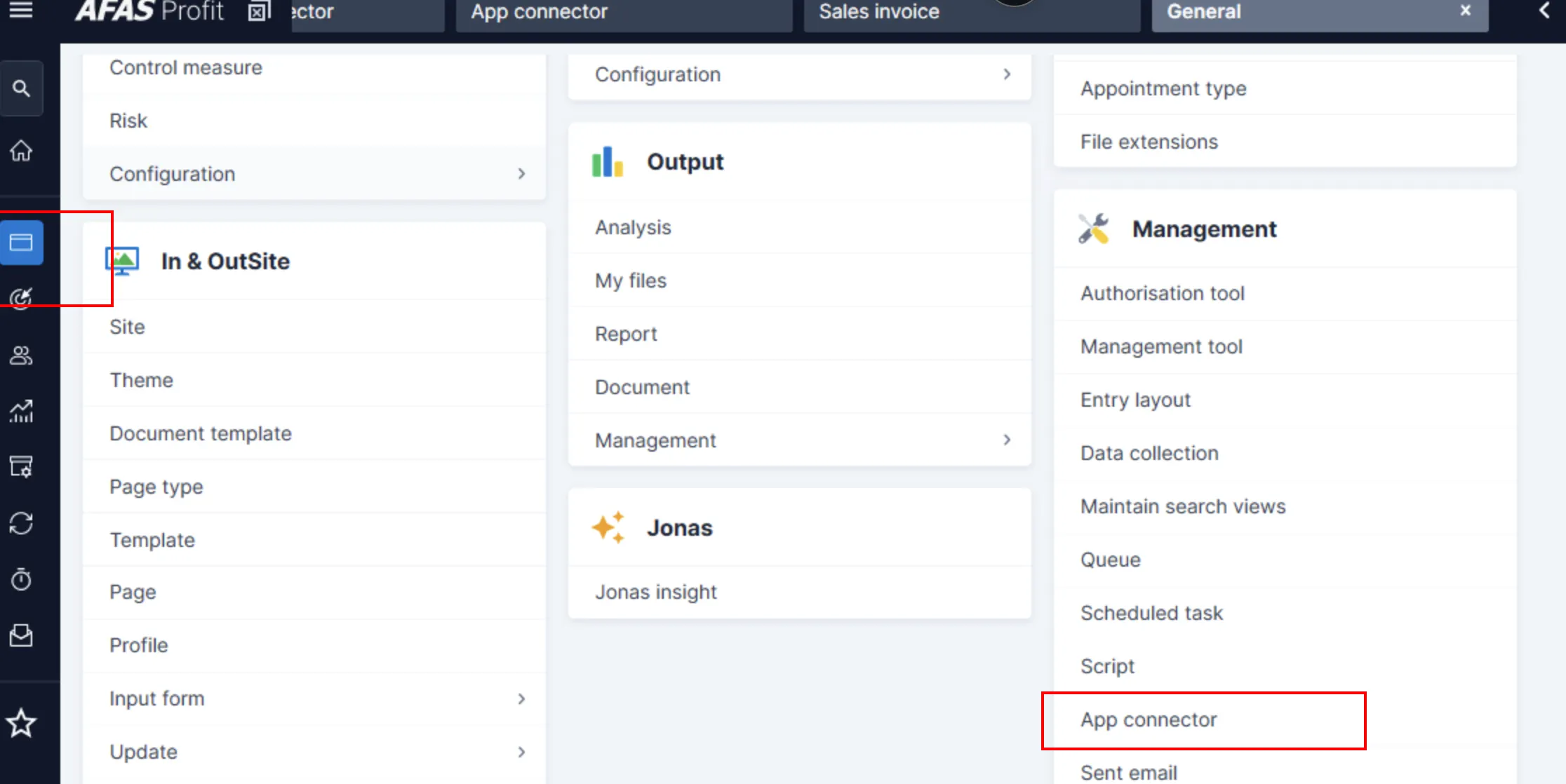Open App connector in Management list
Image resolution: width=1566 pixels, height=784 pixels.
point(1149,720)
